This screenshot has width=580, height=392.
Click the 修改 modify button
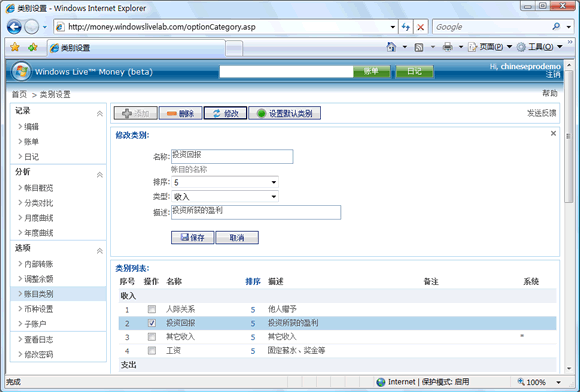(x=225, y=113)
